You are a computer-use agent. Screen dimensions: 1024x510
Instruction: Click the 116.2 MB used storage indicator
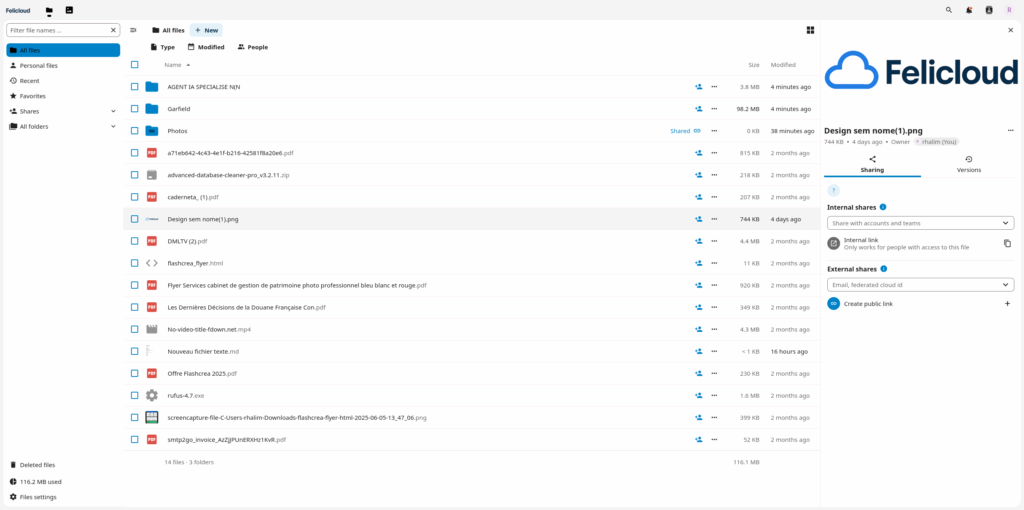click(x=63, y=481)
